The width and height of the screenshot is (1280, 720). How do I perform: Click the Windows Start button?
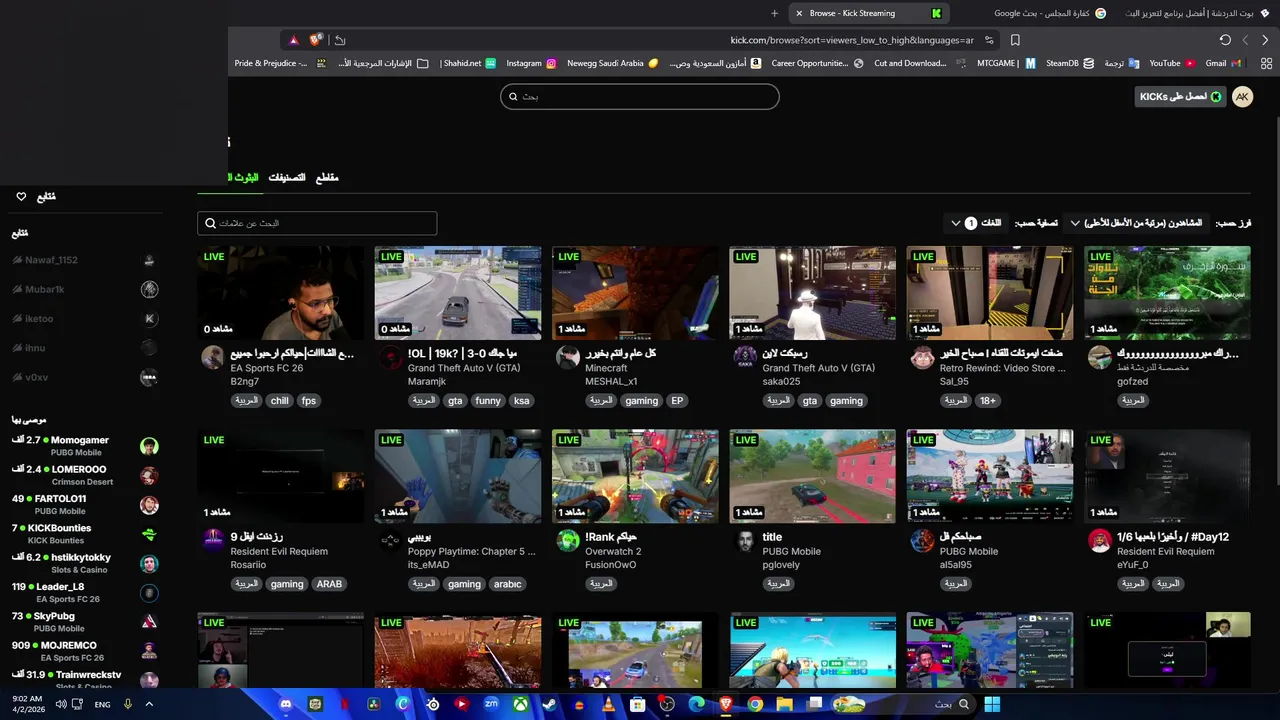pyautogui.click(x=992, y=704)
